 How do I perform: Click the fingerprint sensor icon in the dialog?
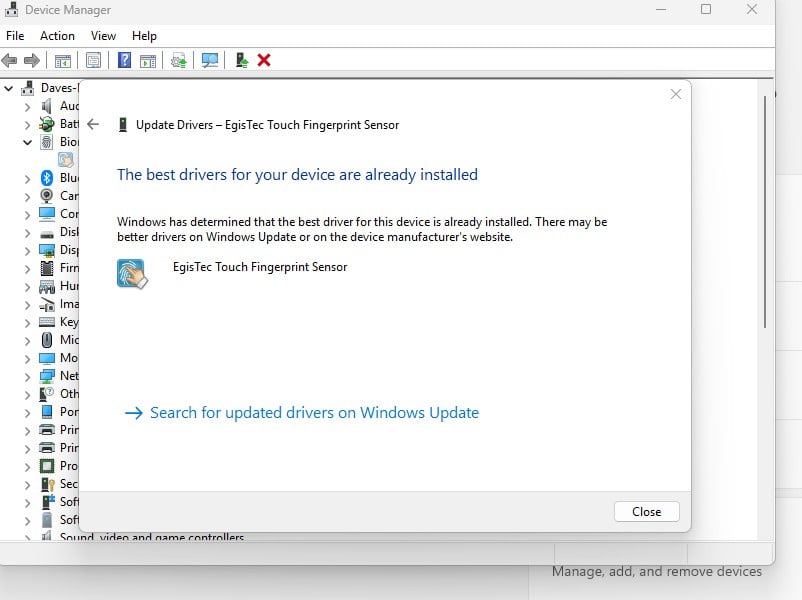132,274
